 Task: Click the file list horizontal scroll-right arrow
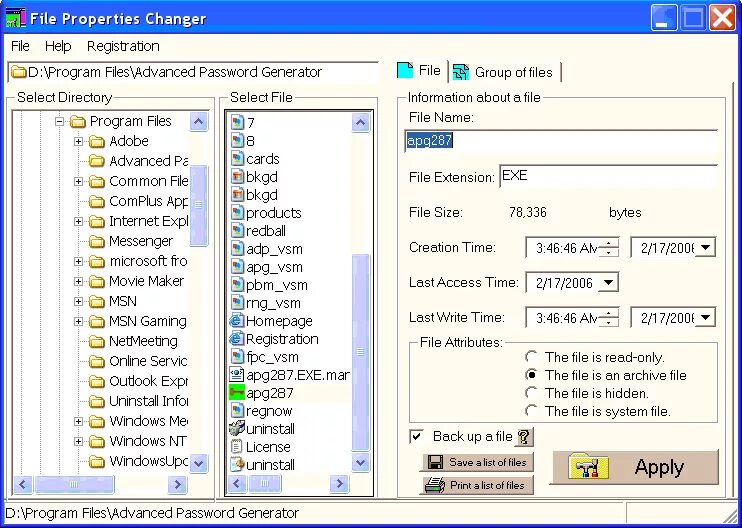(x=339, y=484)
